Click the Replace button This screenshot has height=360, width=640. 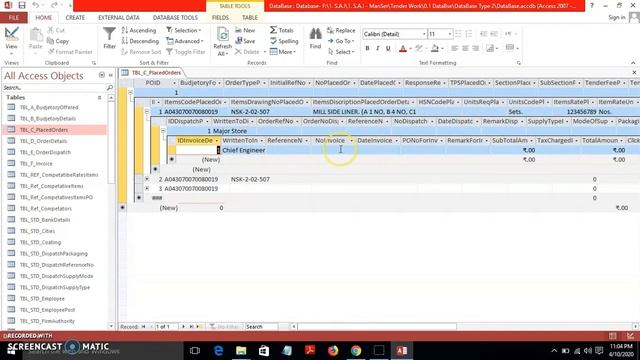(341, 30)
